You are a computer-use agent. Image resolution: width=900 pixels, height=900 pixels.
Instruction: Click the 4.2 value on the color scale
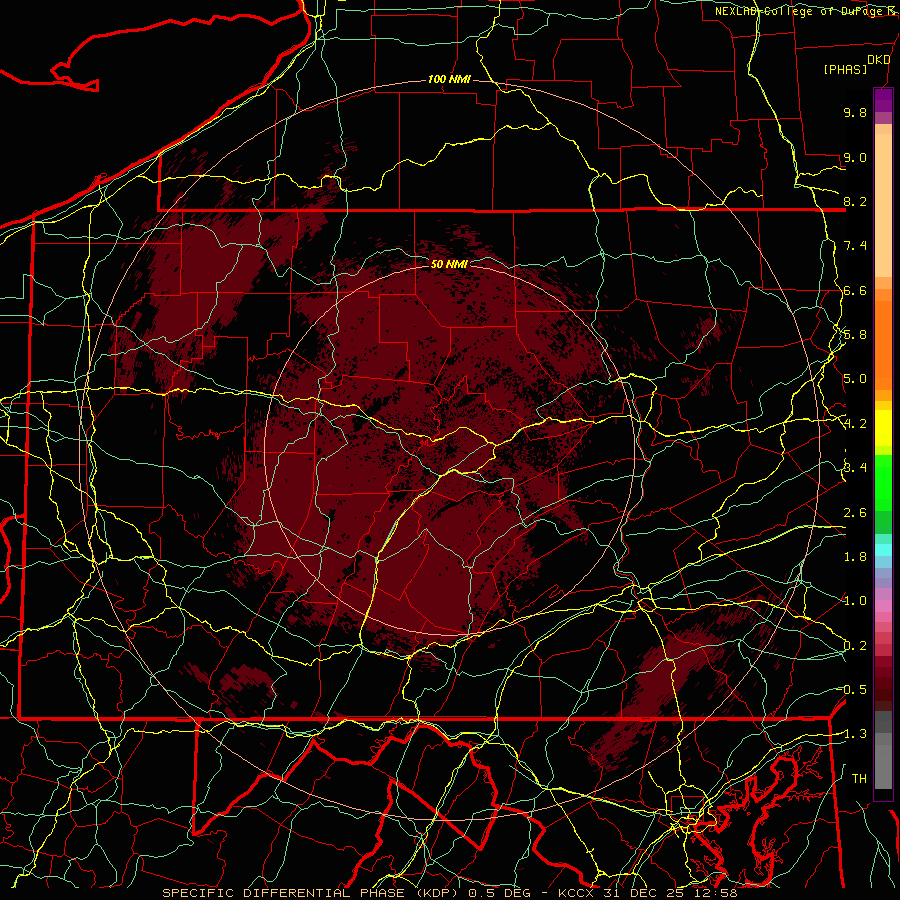click(855, 424)
